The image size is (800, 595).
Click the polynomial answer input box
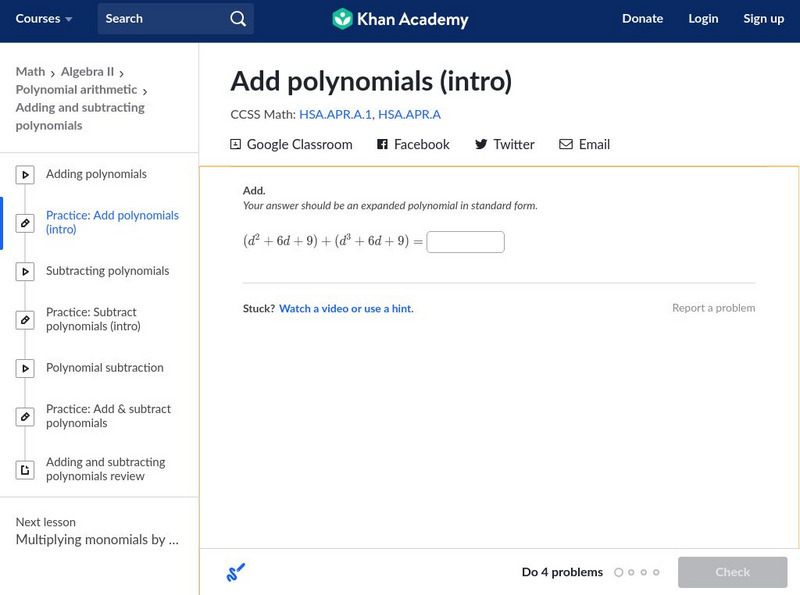[x=465, y=242]
